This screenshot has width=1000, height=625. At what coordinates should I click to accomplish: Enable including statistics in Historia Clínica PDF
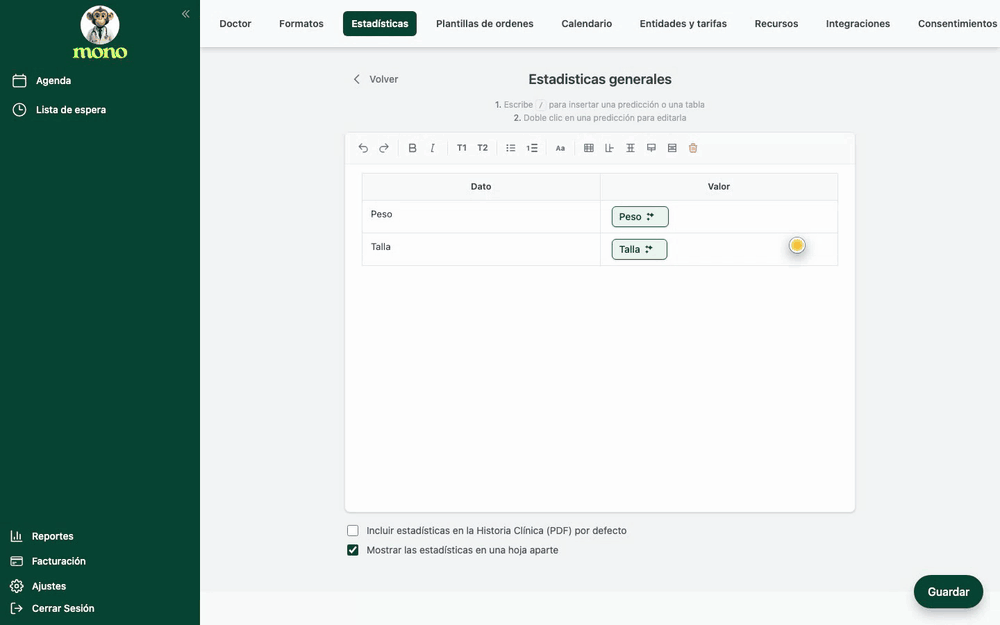(353, 531)
